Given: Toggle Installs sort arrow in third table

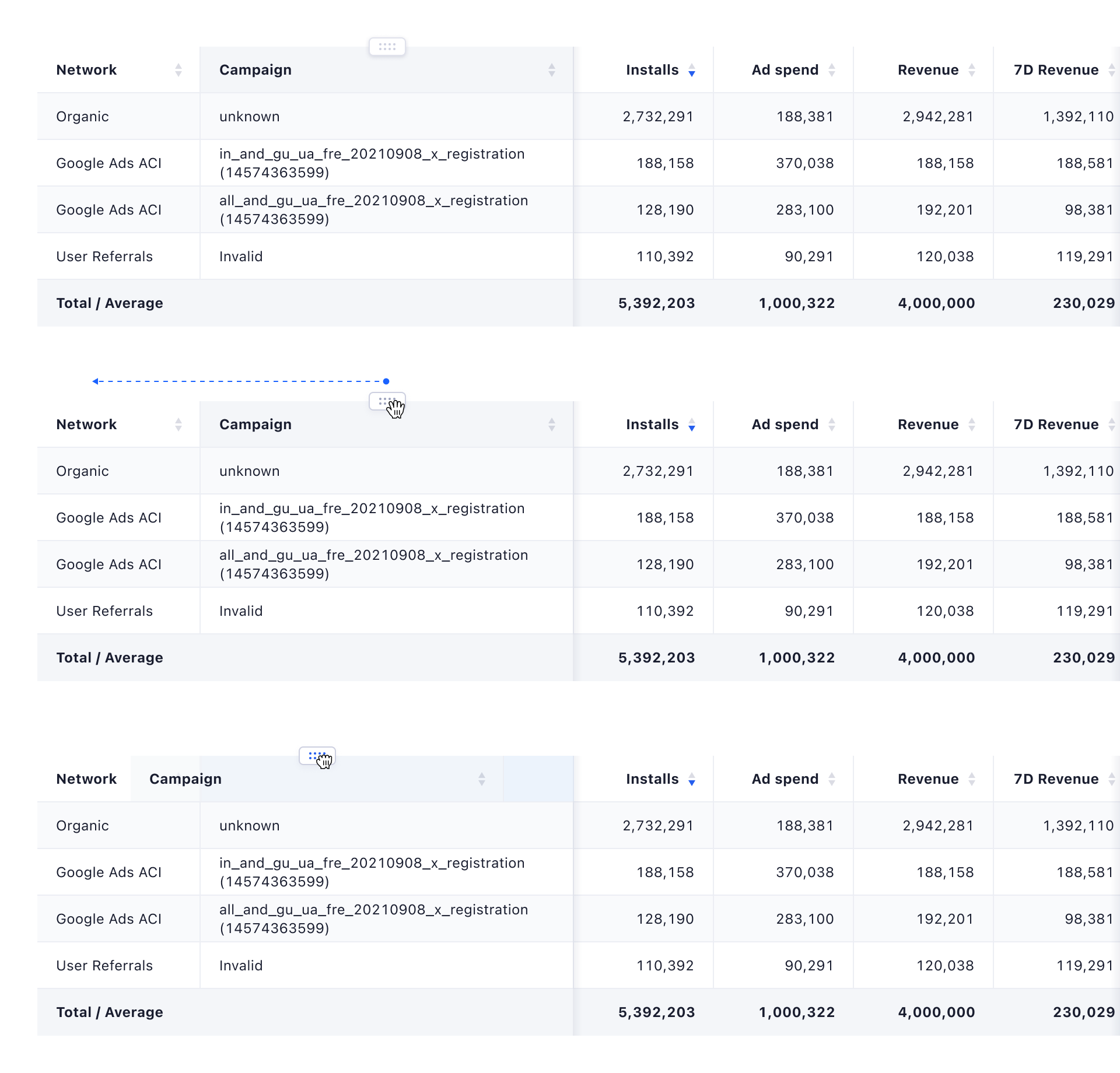Looking at the screenshot, I should click(x=692, y=779).
